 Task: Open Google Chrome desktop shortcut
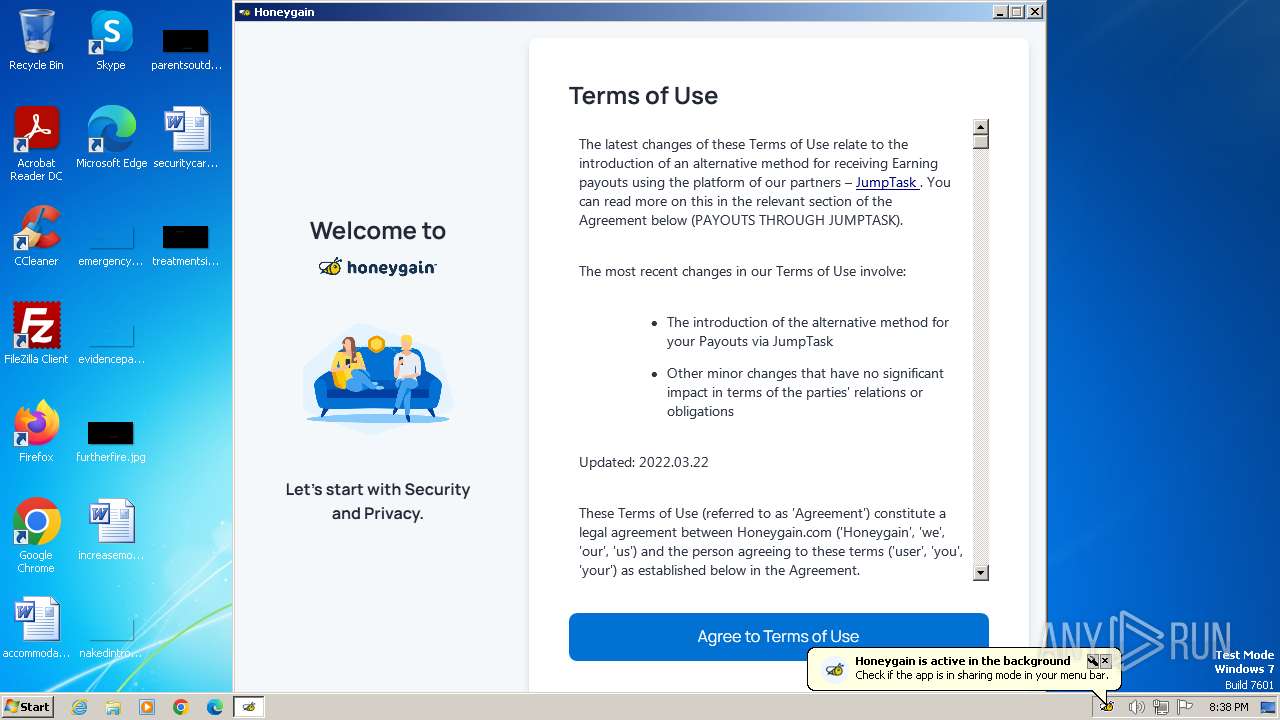36,536
